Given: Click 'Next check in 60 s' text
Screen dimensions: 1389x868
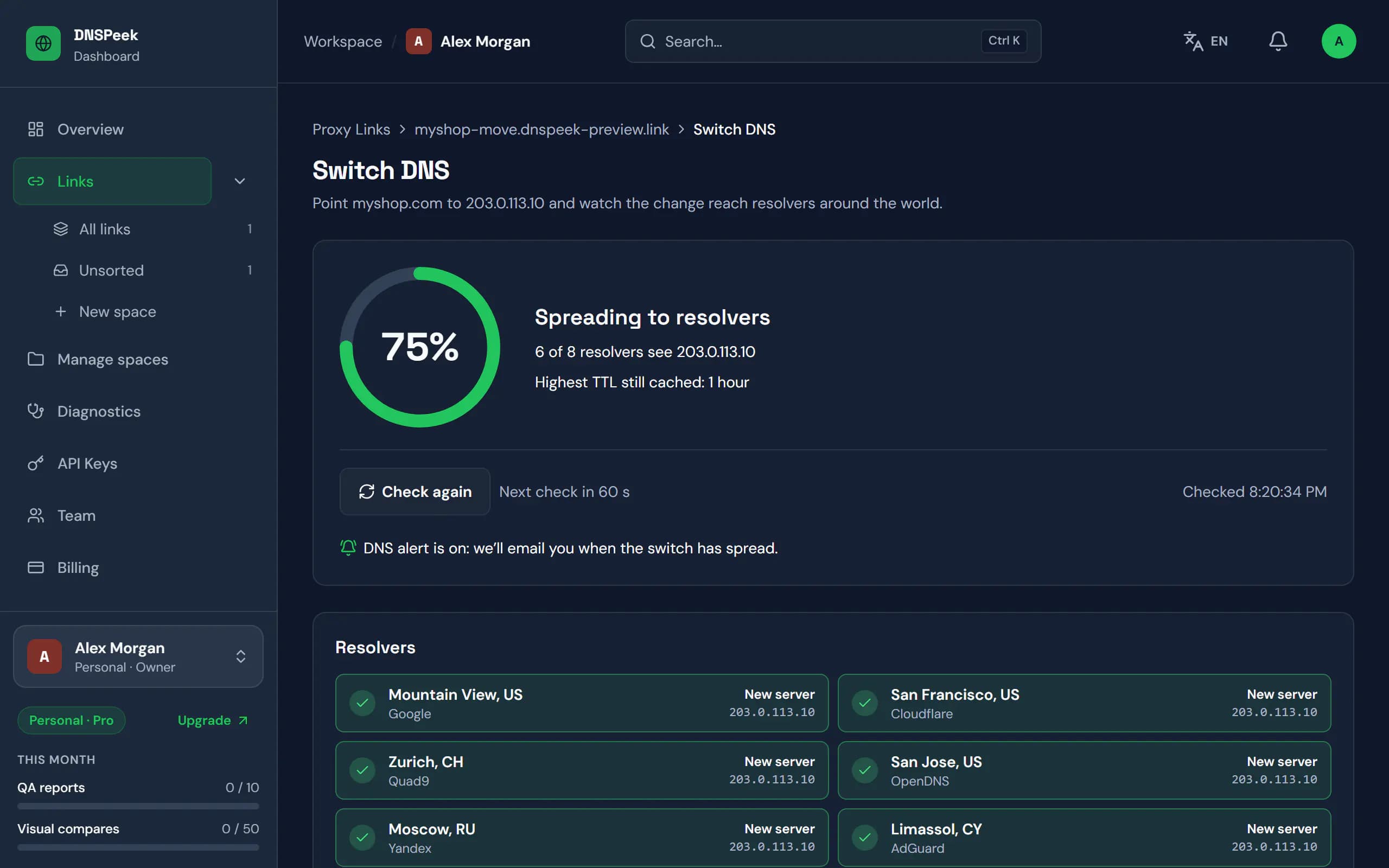Looking at the screenshot, I should 564,492.
